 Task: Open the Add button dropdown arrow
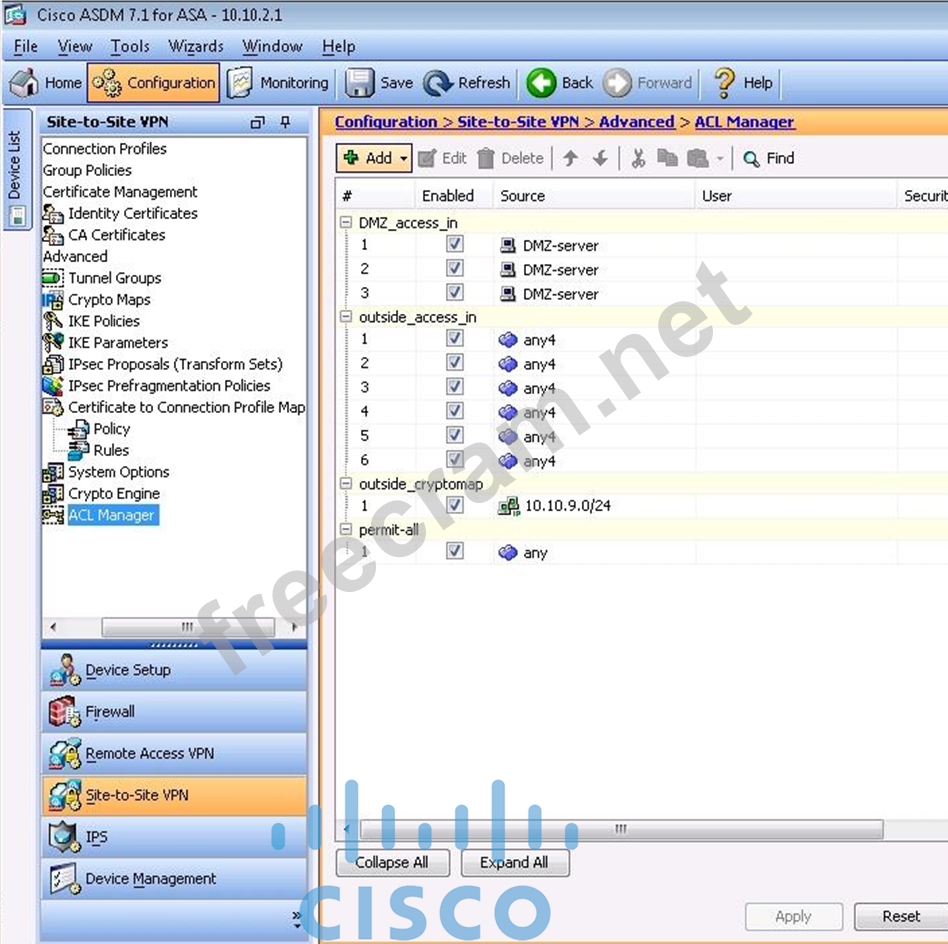point(404,158)
